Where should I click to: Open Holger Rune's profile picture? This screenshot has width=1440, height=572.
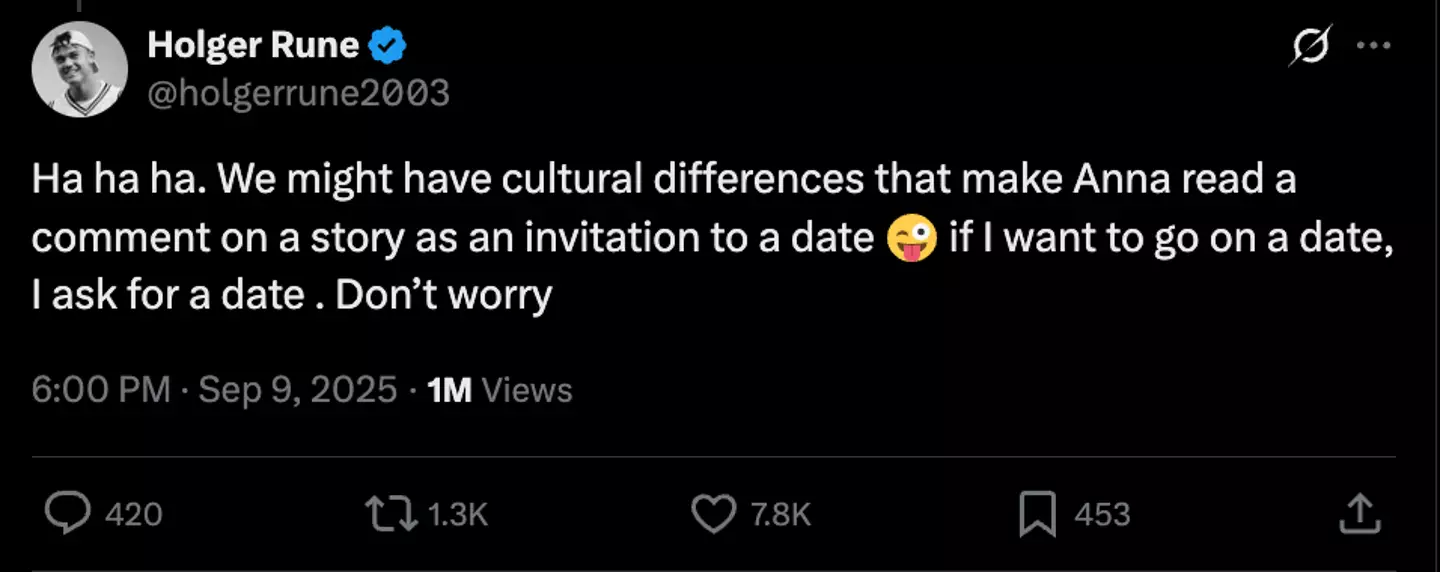(x=79, y=68)
